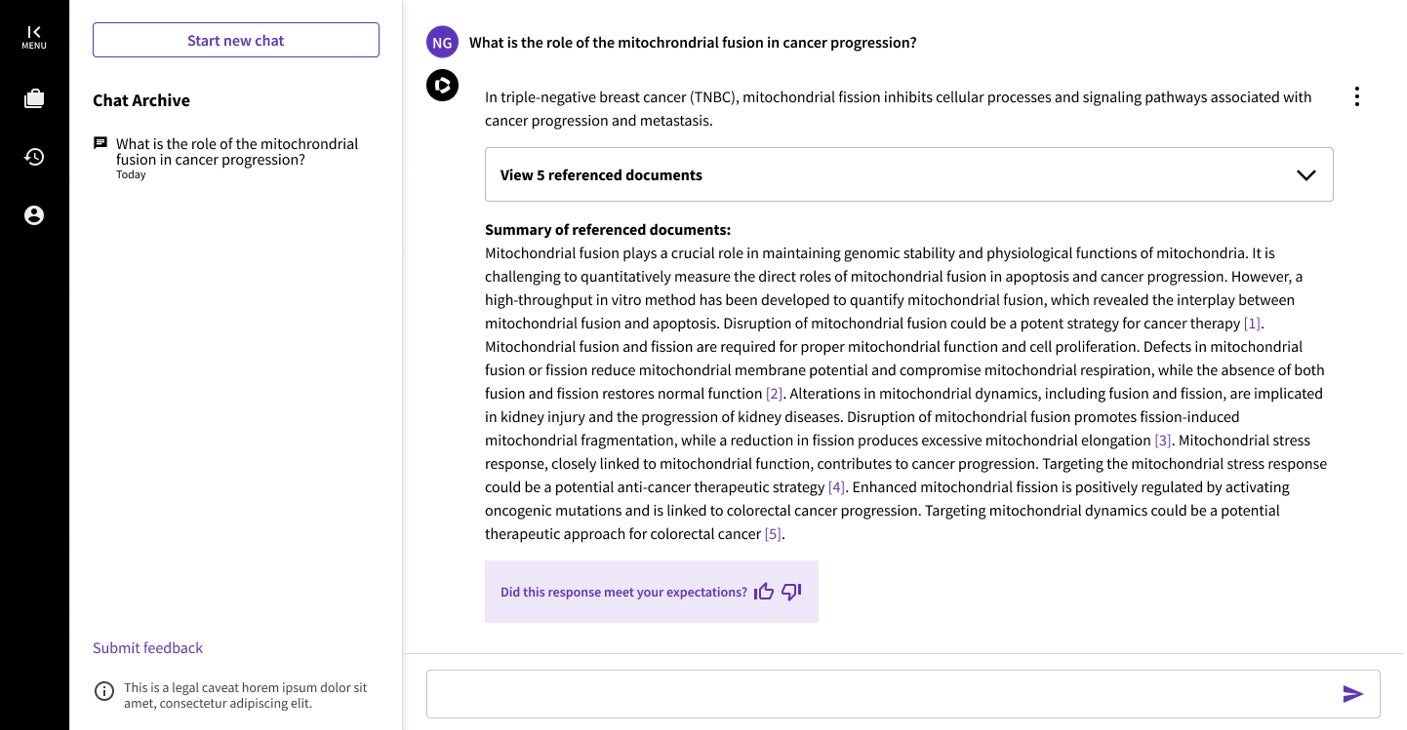The image size is (1407, 730).
Task: Open citation reference [5]
Action: (x=773, y=534)
